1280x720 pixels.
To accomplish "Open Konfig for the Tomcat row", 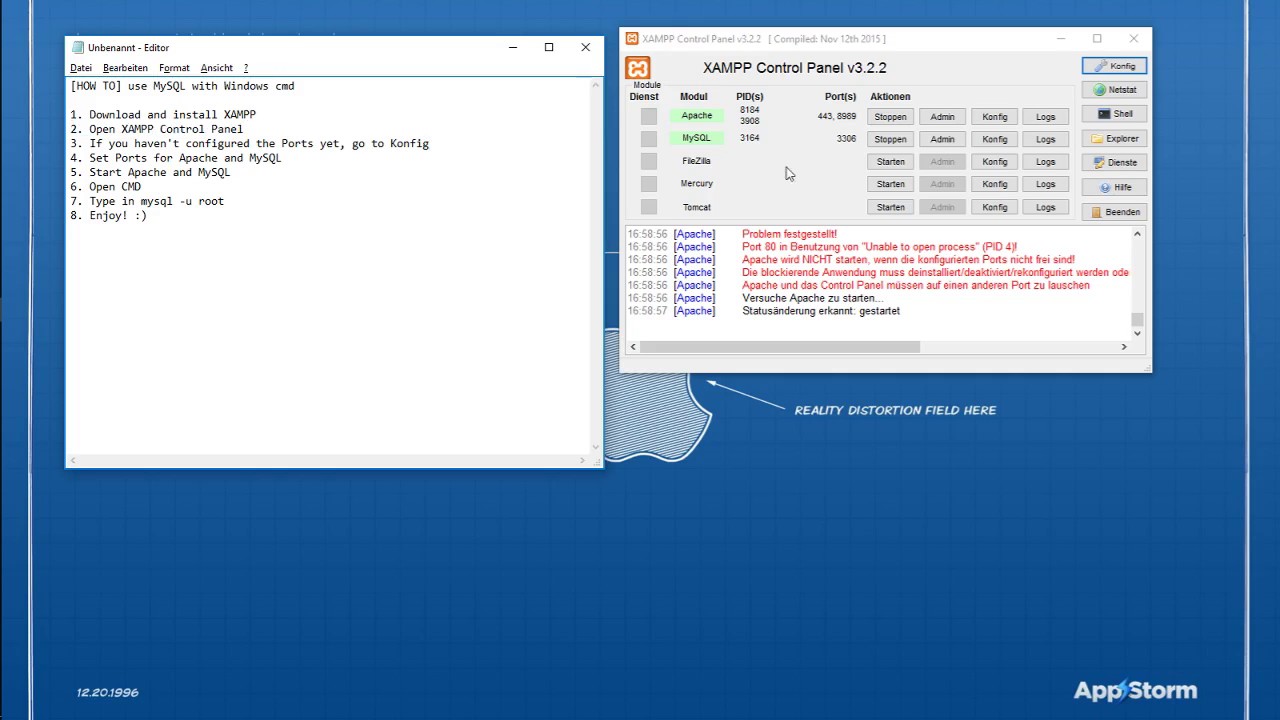I will (x=994, y=207).
